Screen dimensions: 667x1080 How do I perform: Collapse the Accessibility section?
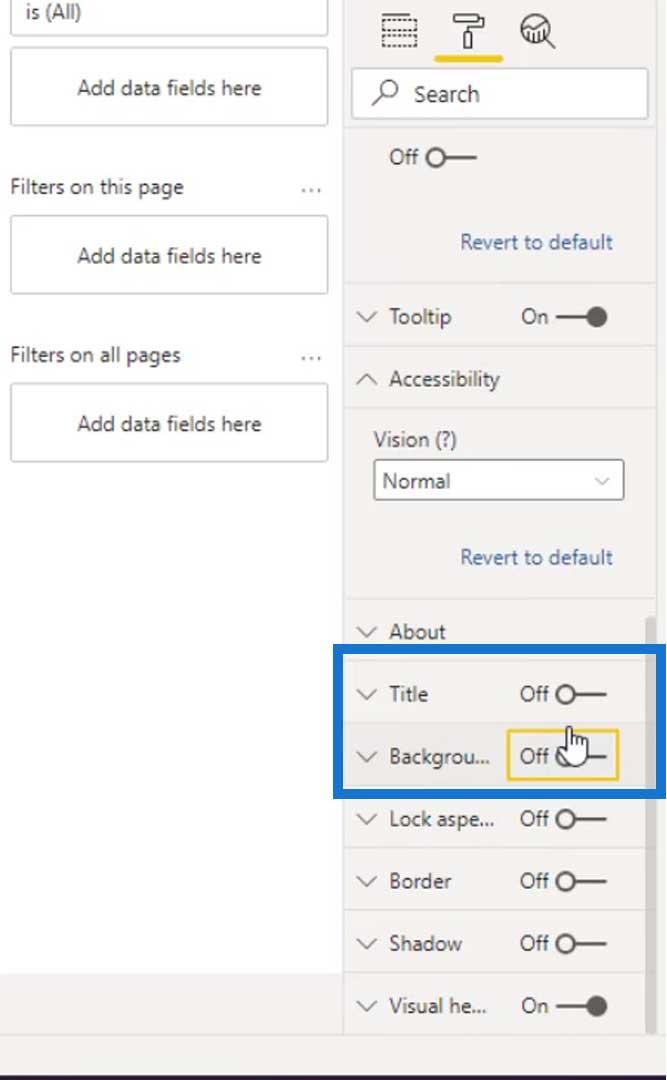point(367,379)
